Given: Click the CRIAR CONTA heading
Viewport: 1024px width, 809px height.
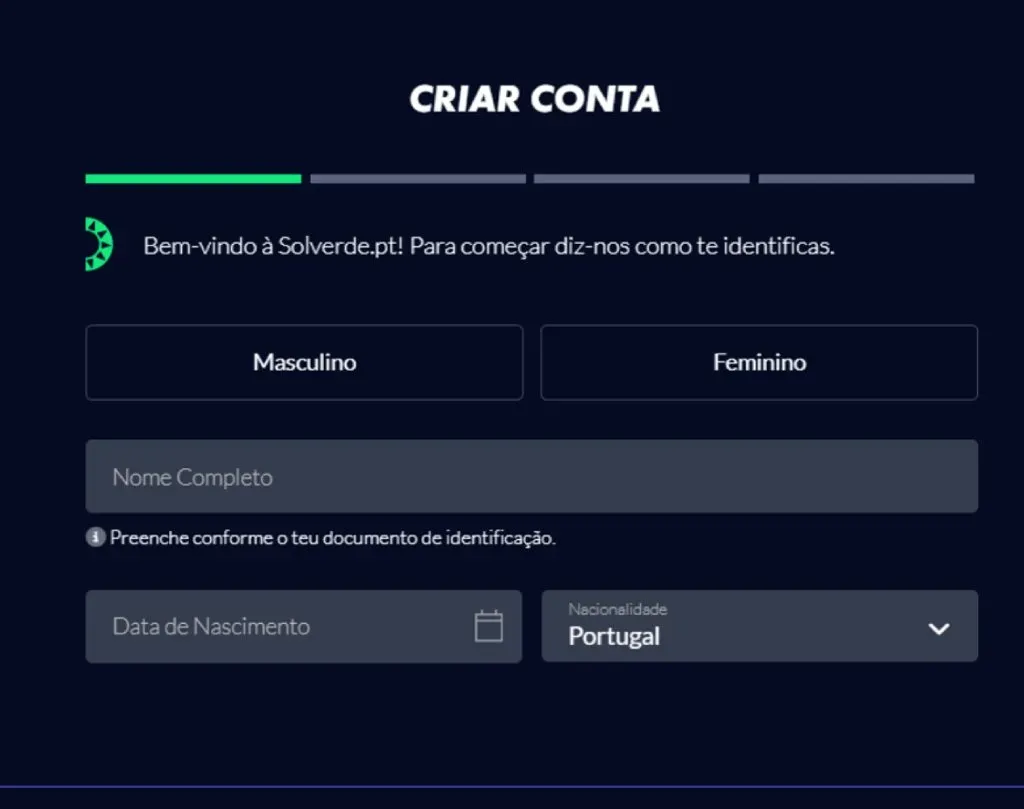Looking at the screenshot, I should click(534, 99).
